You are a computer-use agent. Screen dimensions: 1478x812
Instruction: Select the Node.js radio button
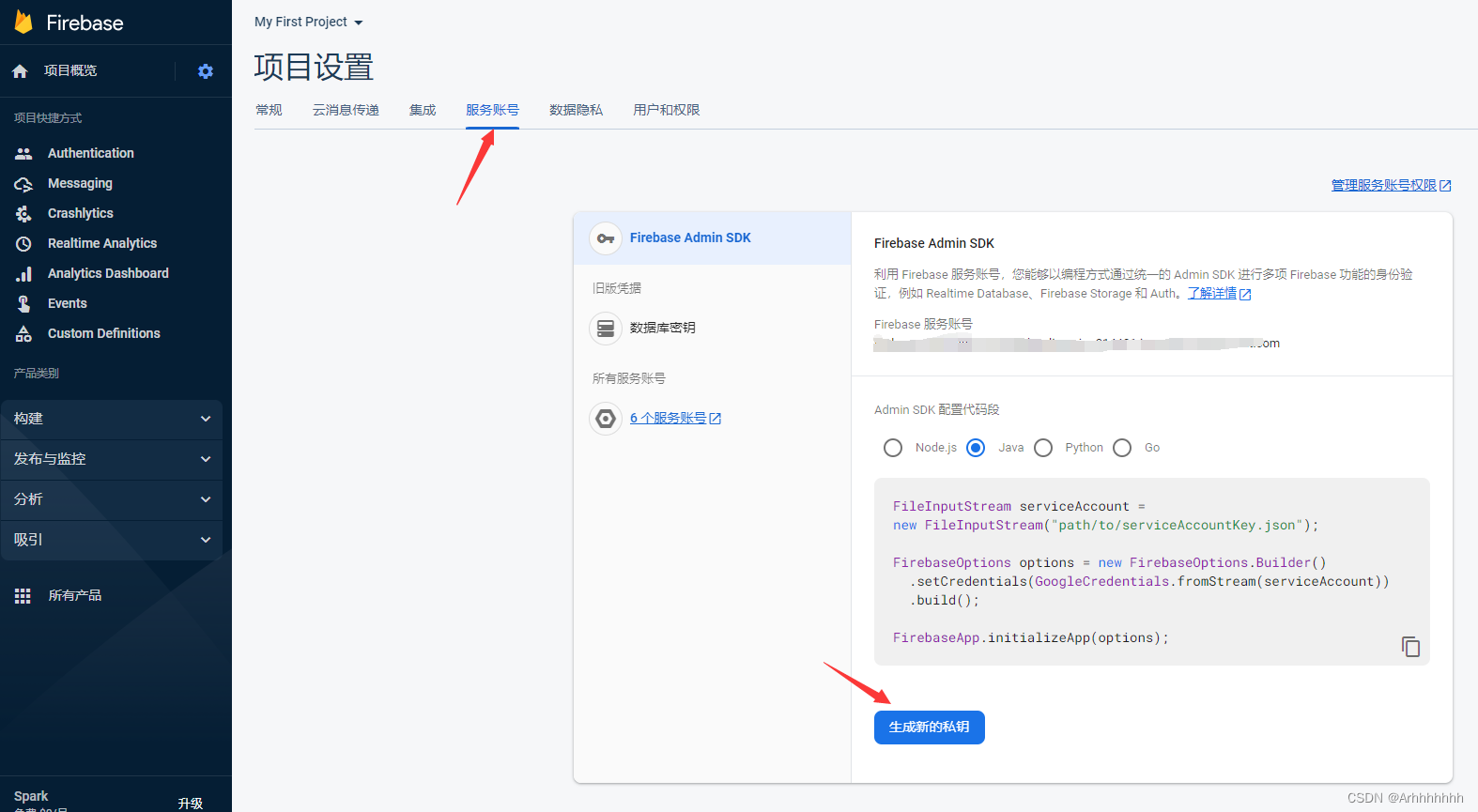coord(893,448)
